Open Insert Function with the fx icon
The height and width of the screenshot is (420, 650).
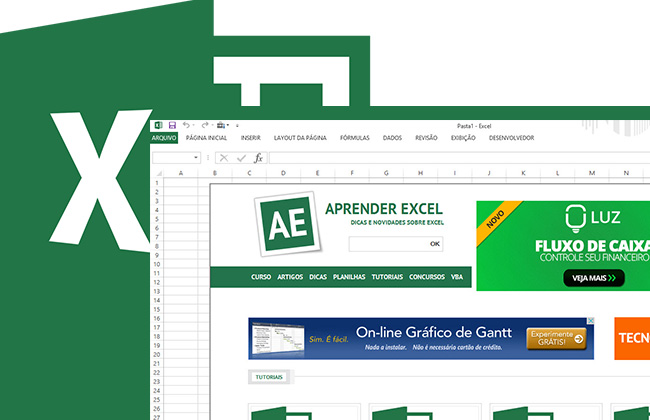coord(258,158)
